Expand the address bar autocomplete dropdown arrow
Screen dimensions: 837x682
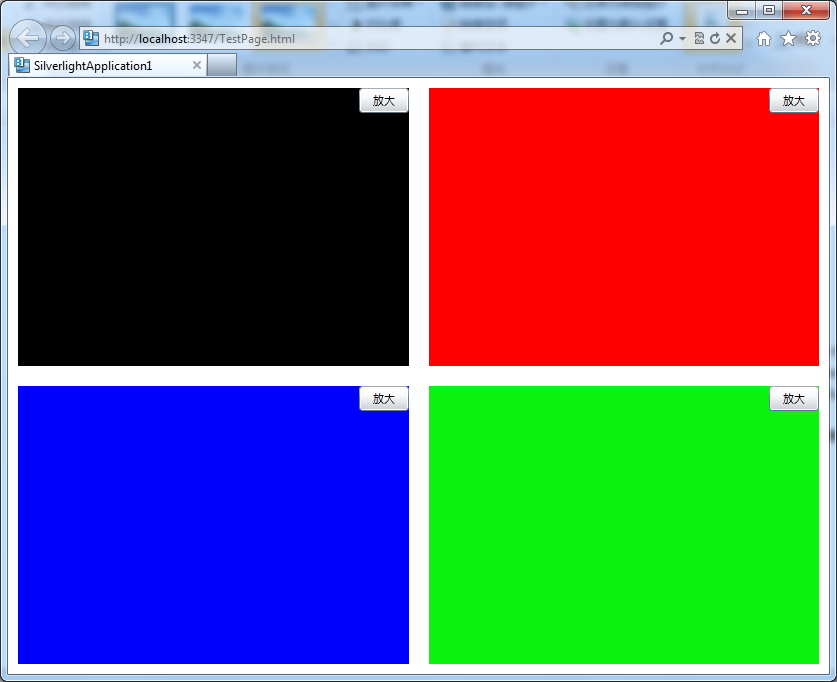(682, 38)
